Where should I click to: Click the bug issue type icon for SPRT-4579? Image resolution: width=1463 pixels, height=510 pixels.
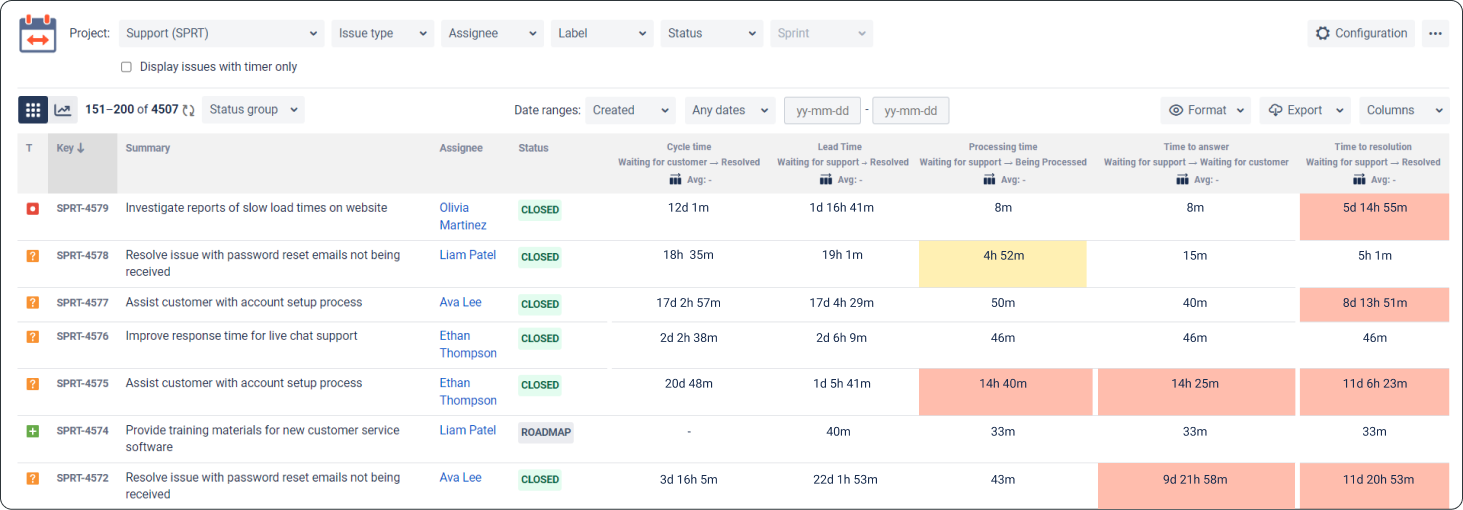click(33, 208)
